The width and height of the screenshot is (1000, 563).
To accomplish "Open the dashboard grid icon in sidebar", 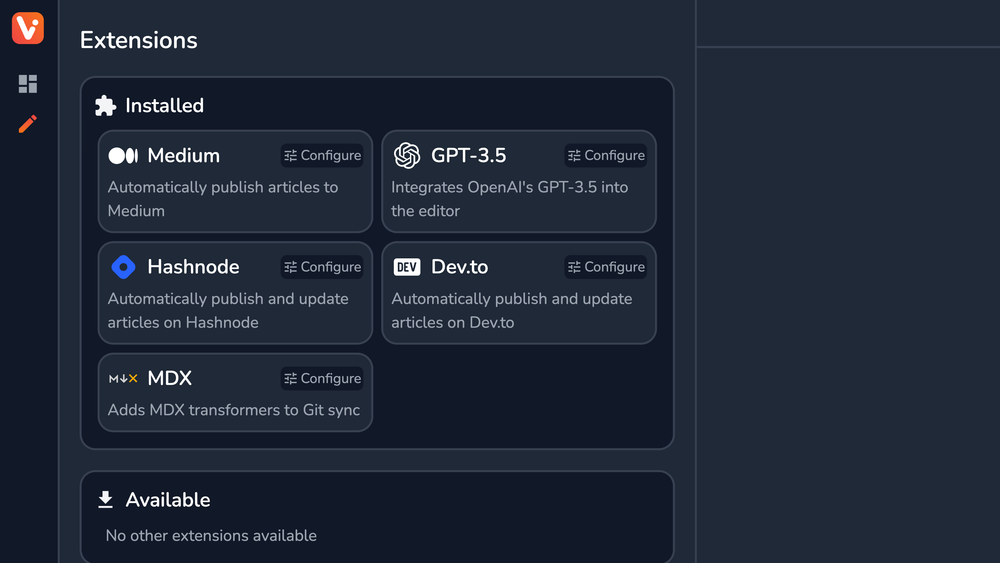I will (27, 84).
